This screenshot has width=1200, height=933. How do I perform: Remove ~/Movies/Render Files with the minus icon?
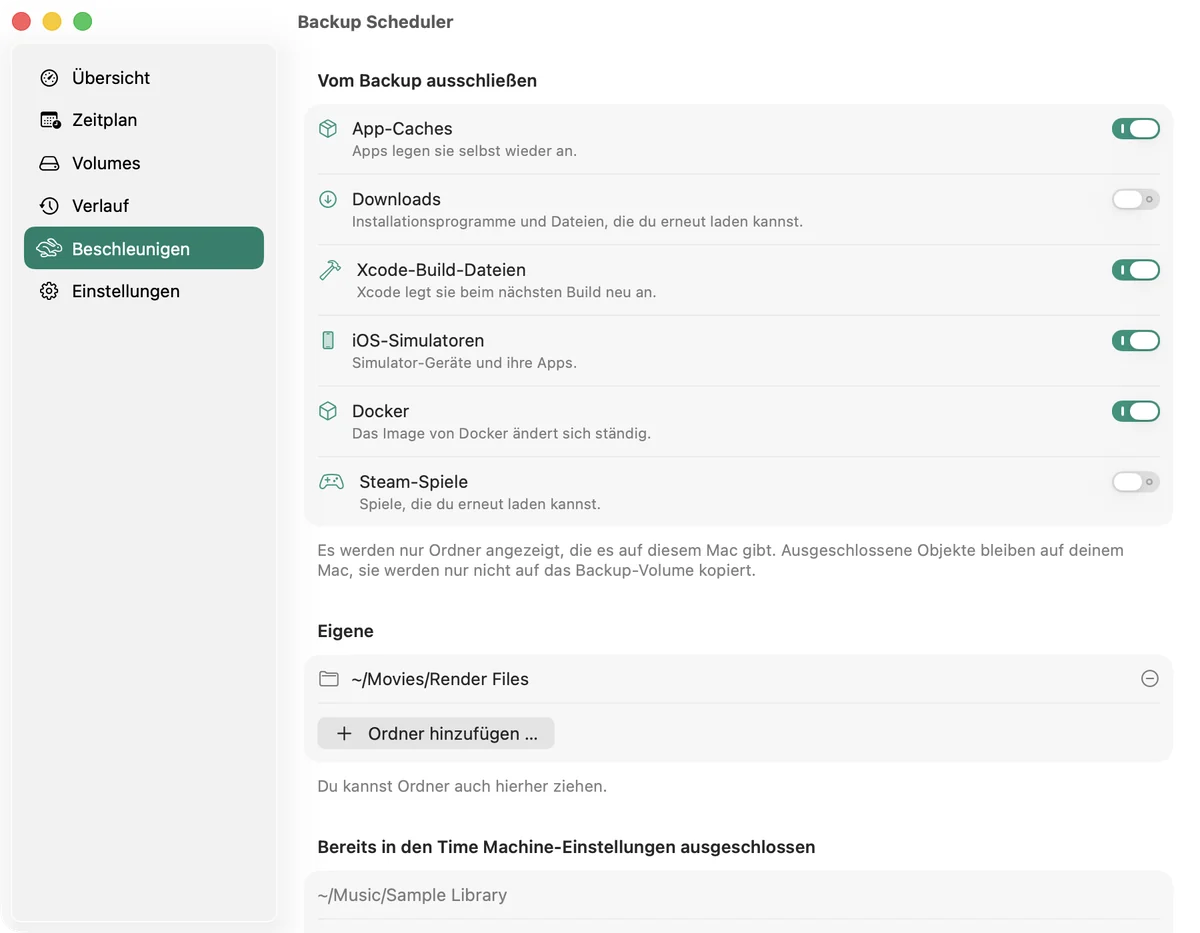pyautogui.click(x=1150, y=679)
